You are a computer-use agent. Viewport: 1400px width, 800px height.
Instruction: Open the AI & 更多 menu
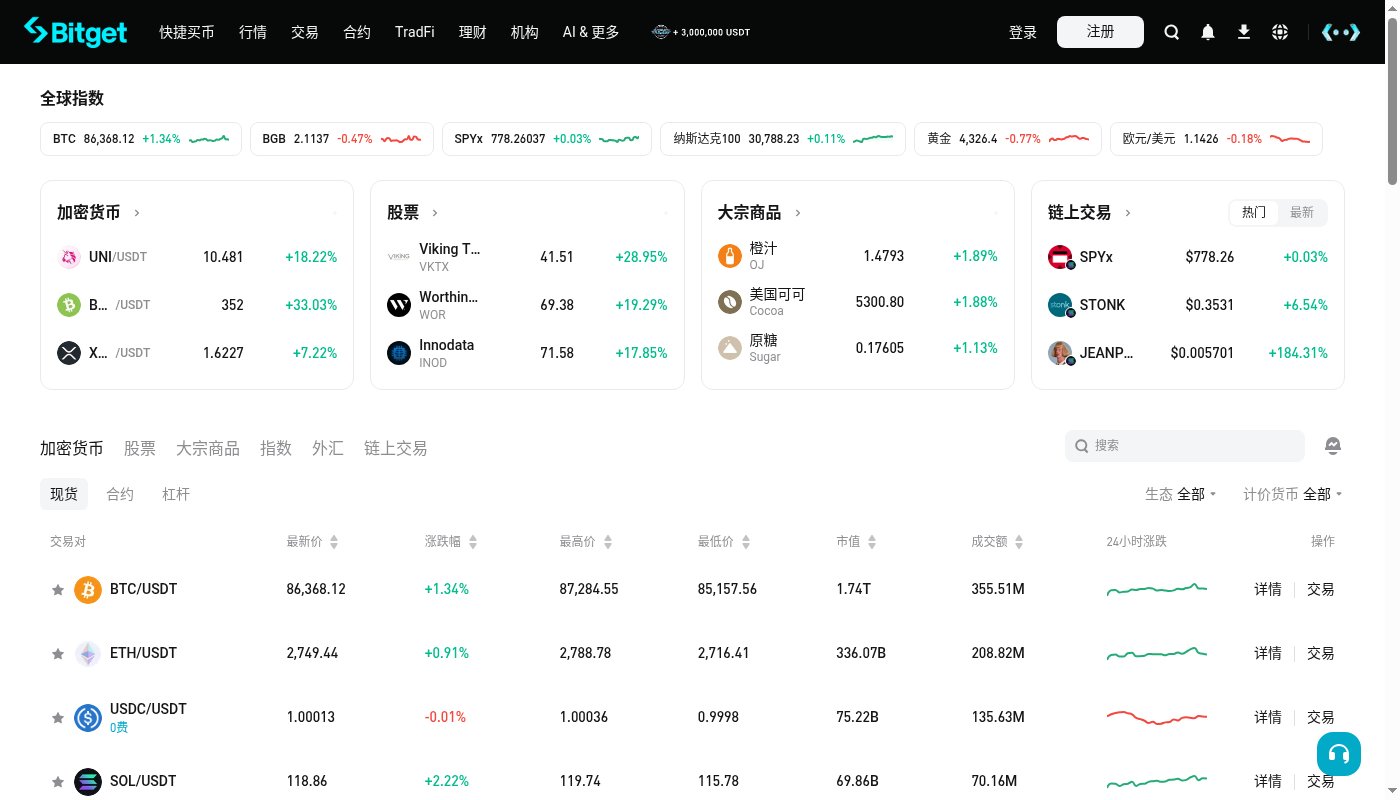point(591,32)
